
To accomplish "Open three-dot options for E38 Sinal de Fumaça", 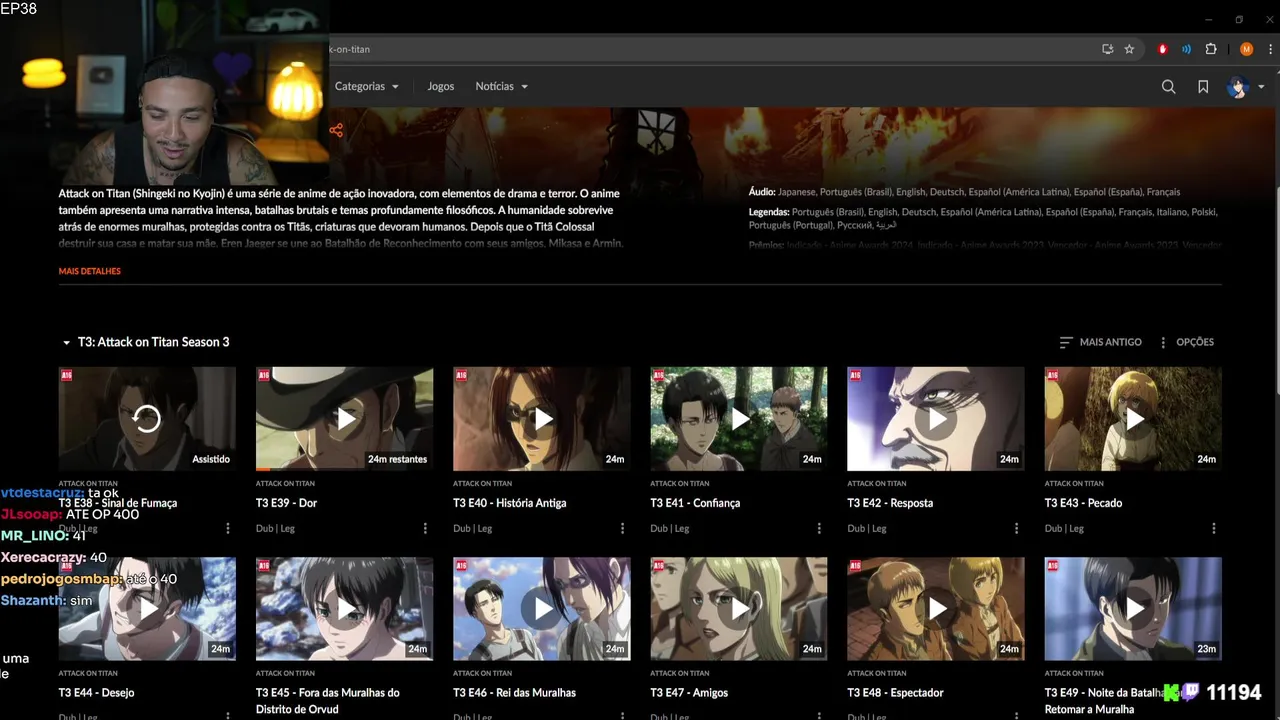I will [228, 528].
